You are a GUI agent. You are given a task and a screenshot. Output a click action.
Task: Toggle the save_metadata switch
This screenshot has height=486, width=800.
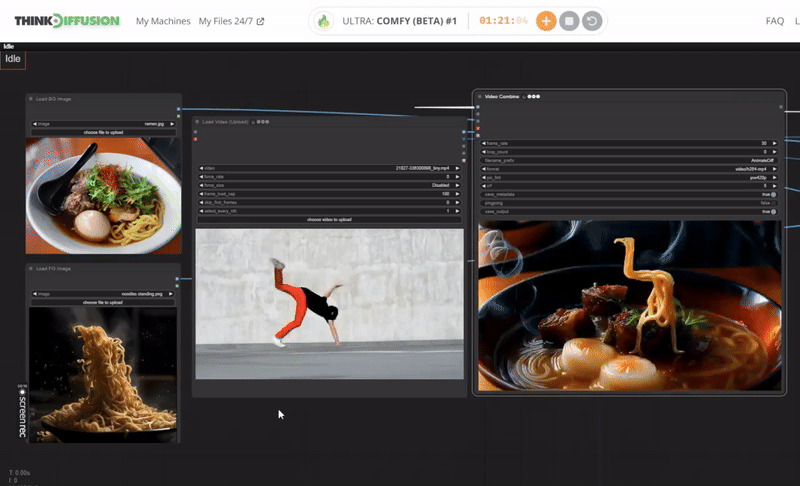pos(772,194)
